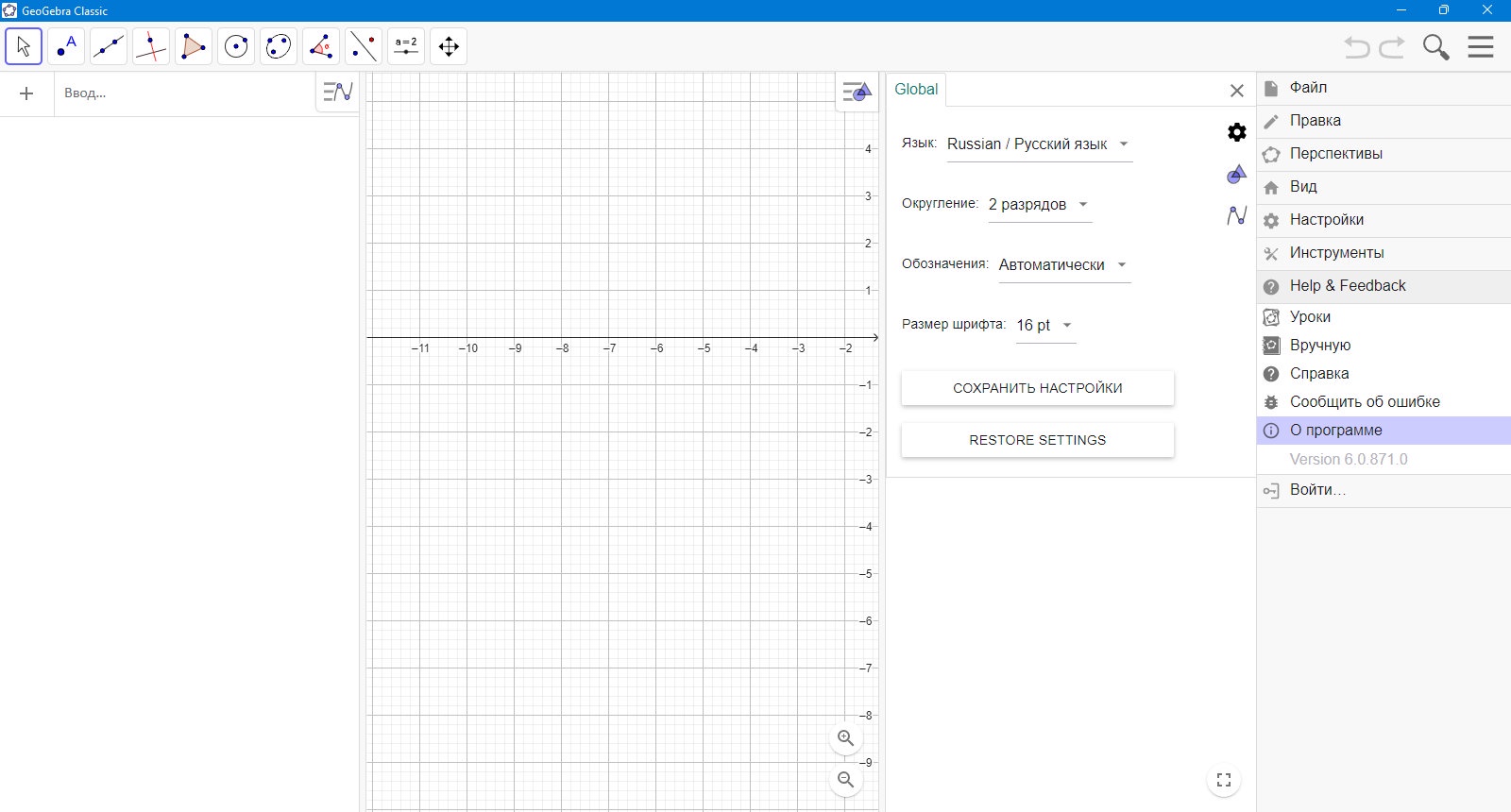Click the Размер шрифта: label

pos(954,324)
